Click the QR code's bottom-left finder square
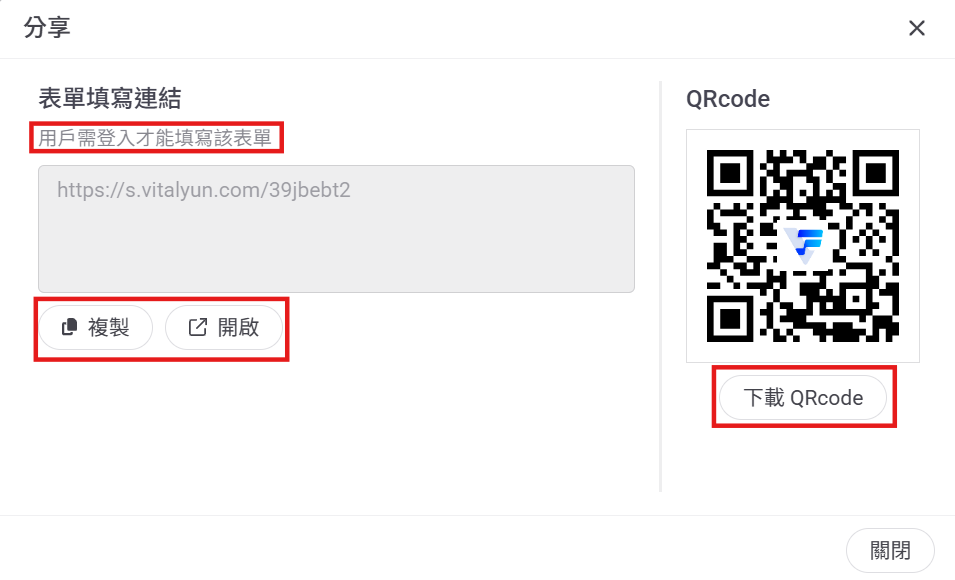The width and height of the screenshot is (955, 580). 730,319
